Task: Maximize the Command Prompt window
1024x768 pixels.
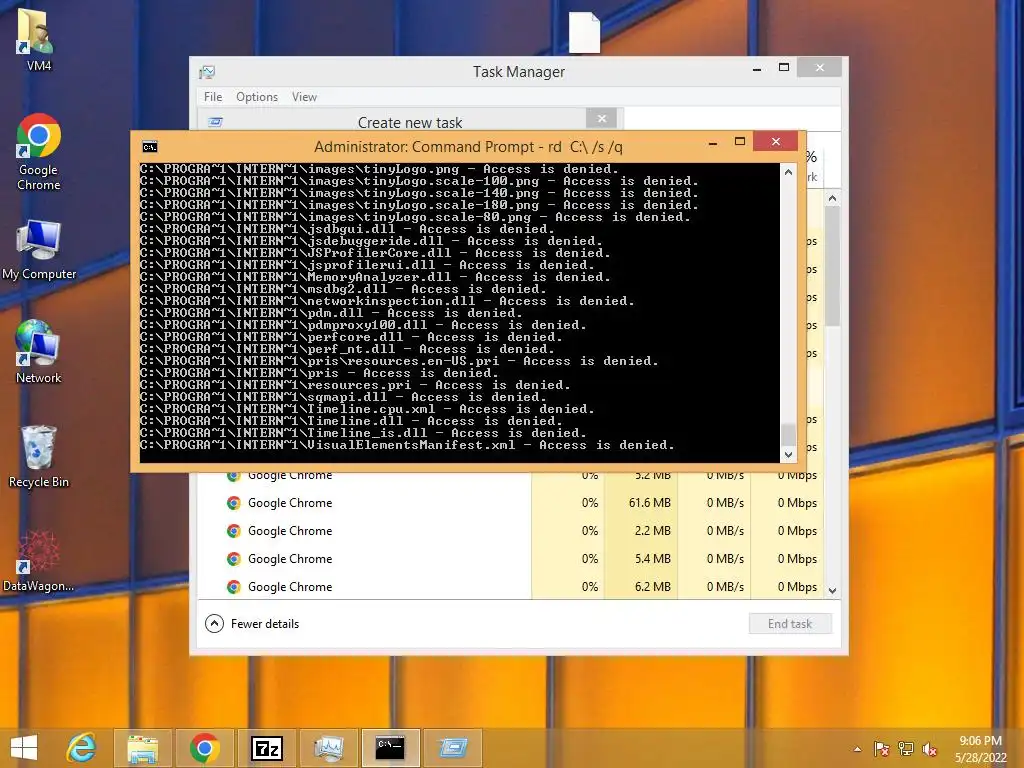Action: click(x=740, y=142)
